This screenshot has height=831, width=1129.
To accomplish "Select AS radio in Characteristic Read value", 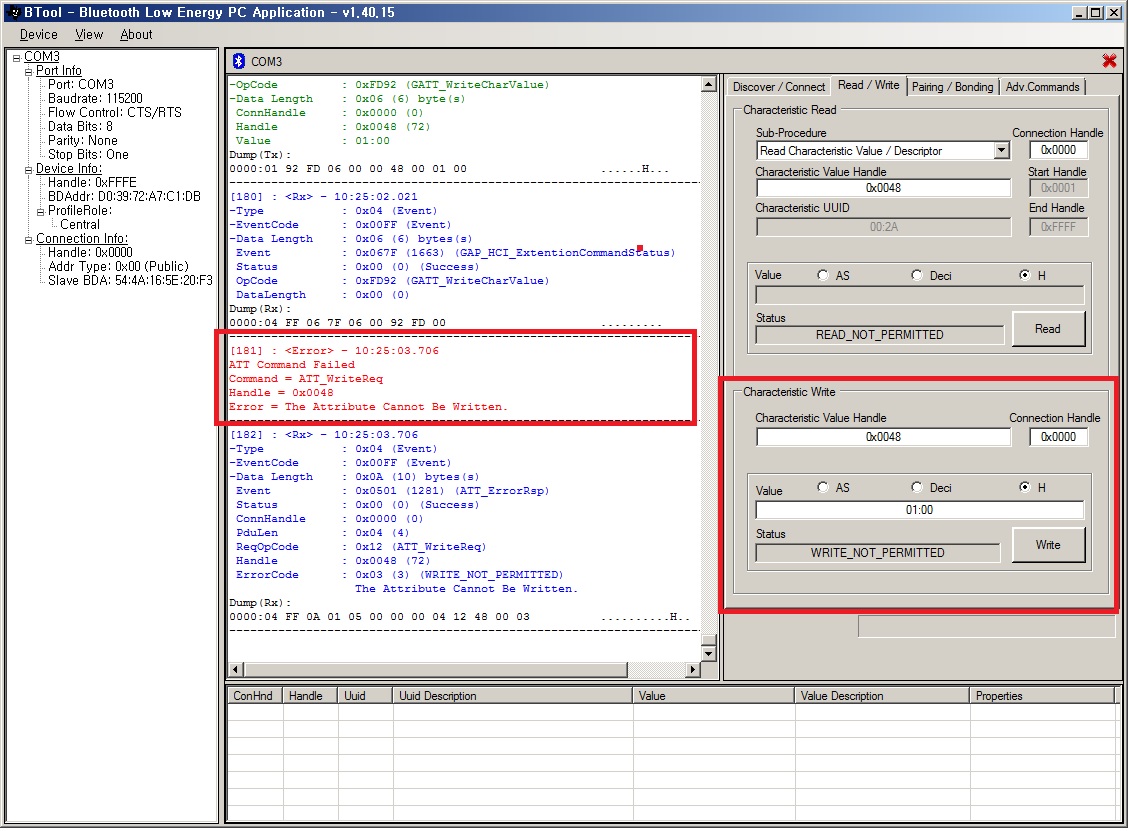I will click(x=823, y=275).
